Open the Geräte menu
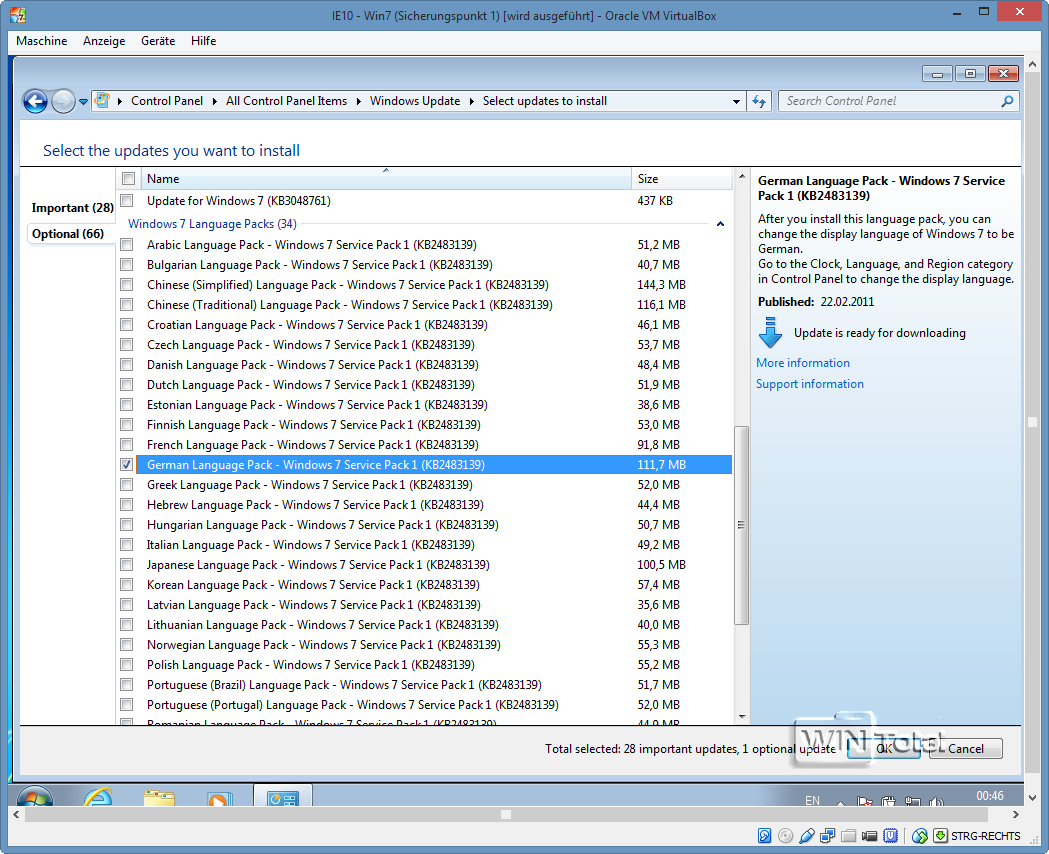 [158, 41]
